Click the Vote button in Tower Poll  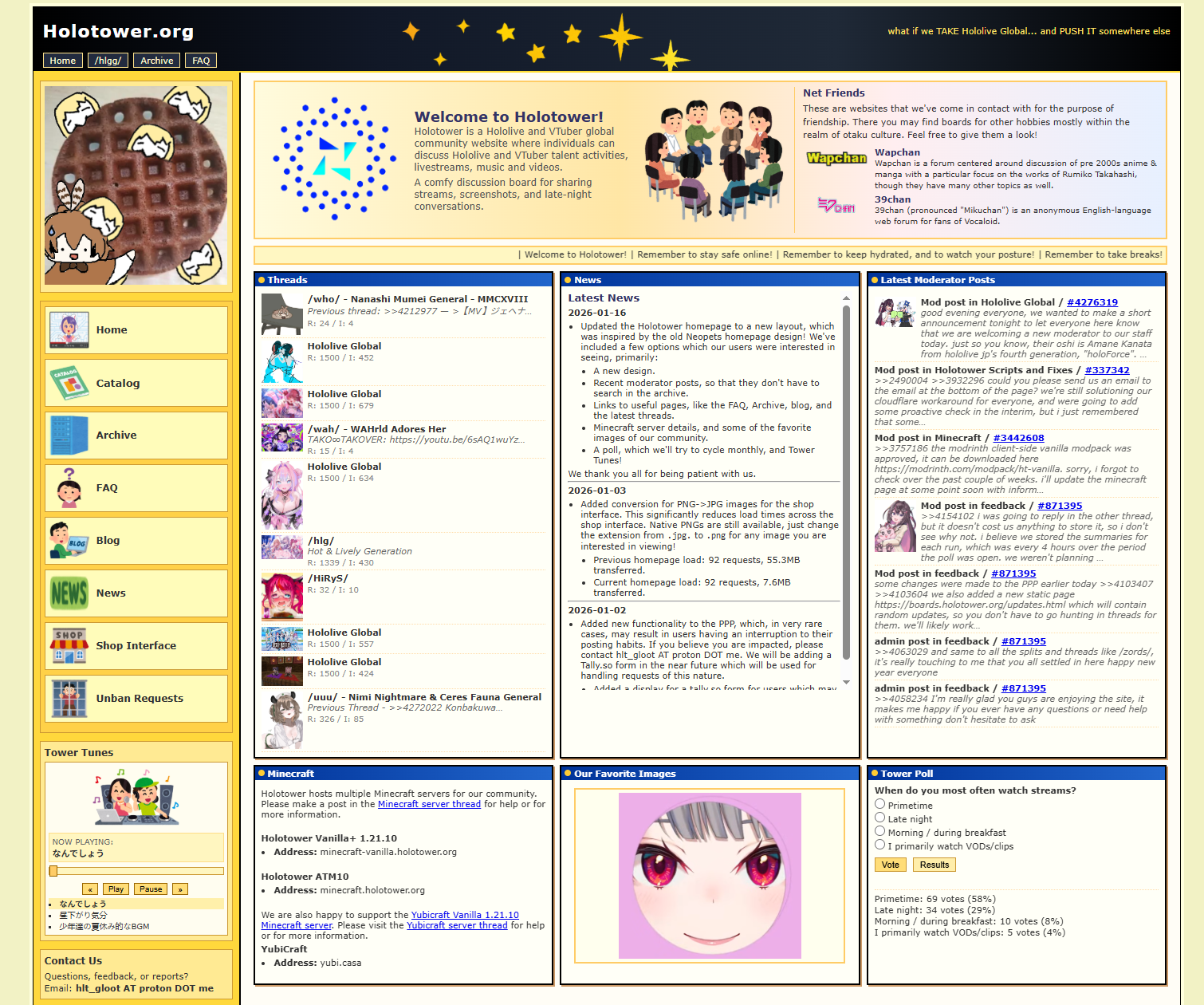[891, 865]
